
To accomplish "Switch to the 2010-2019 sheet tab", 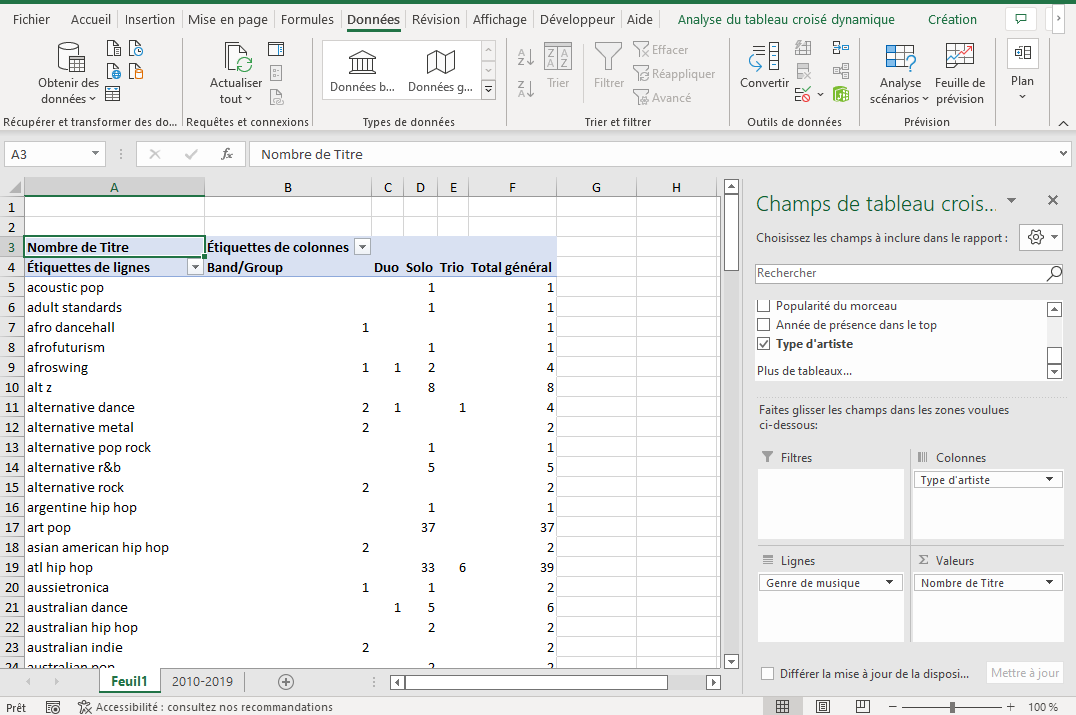I will pyautogui.click(x=202, y=681).
